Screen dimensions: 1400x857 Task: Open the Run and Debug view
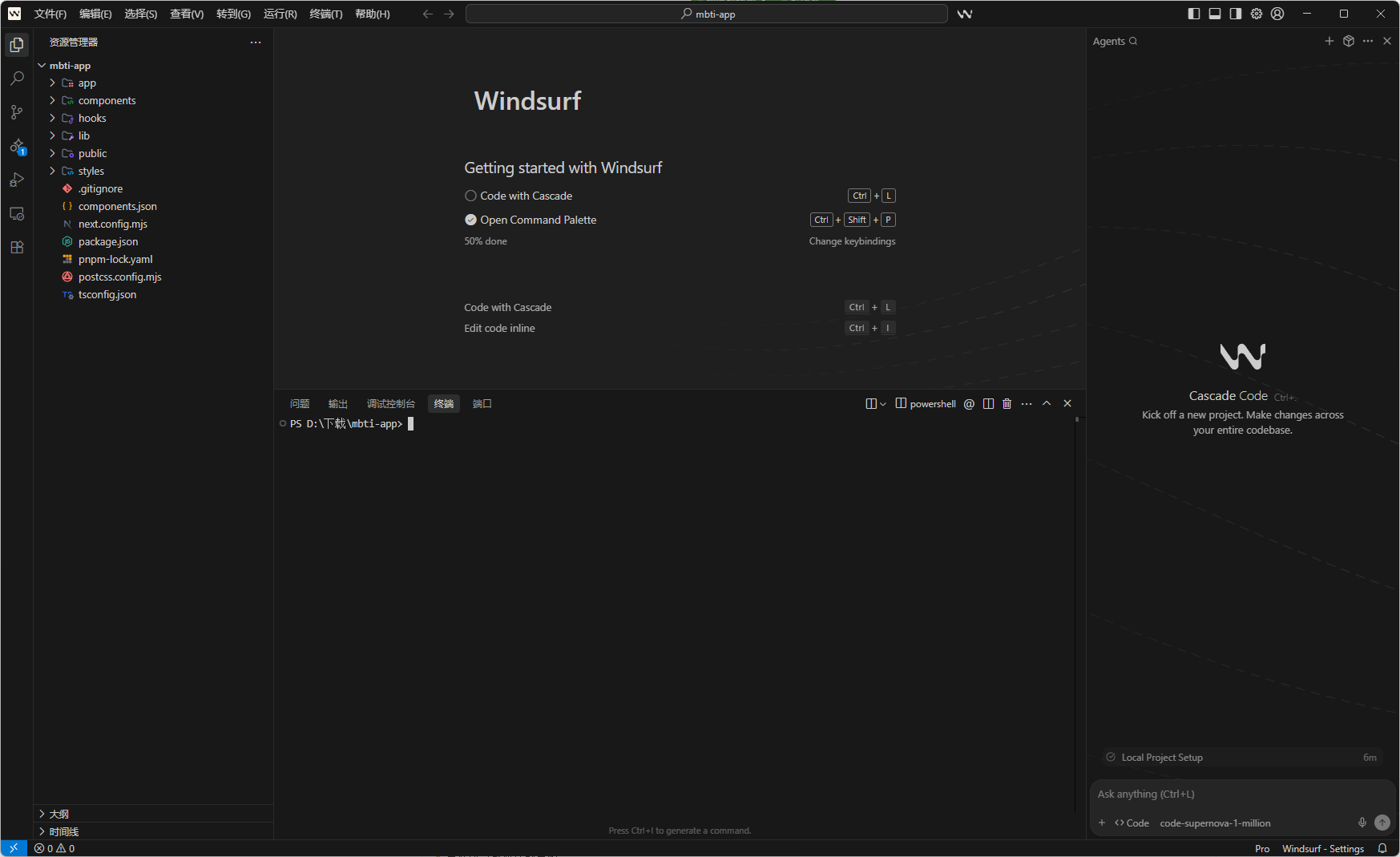17,180
